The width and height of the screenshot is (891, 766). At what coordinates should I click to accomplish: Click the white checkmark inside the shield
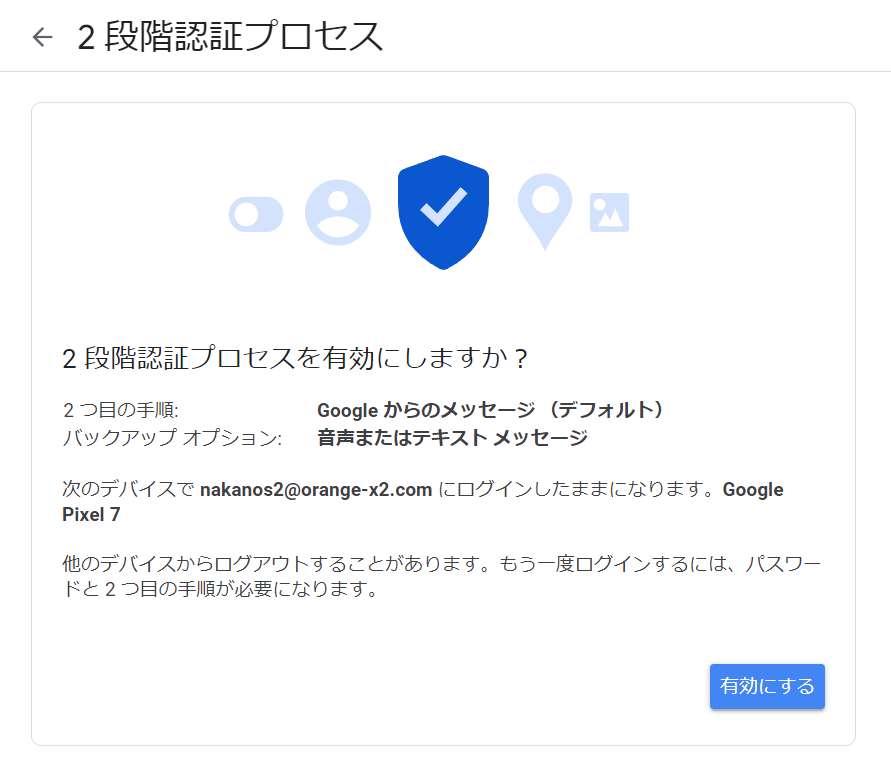[443, 206]
